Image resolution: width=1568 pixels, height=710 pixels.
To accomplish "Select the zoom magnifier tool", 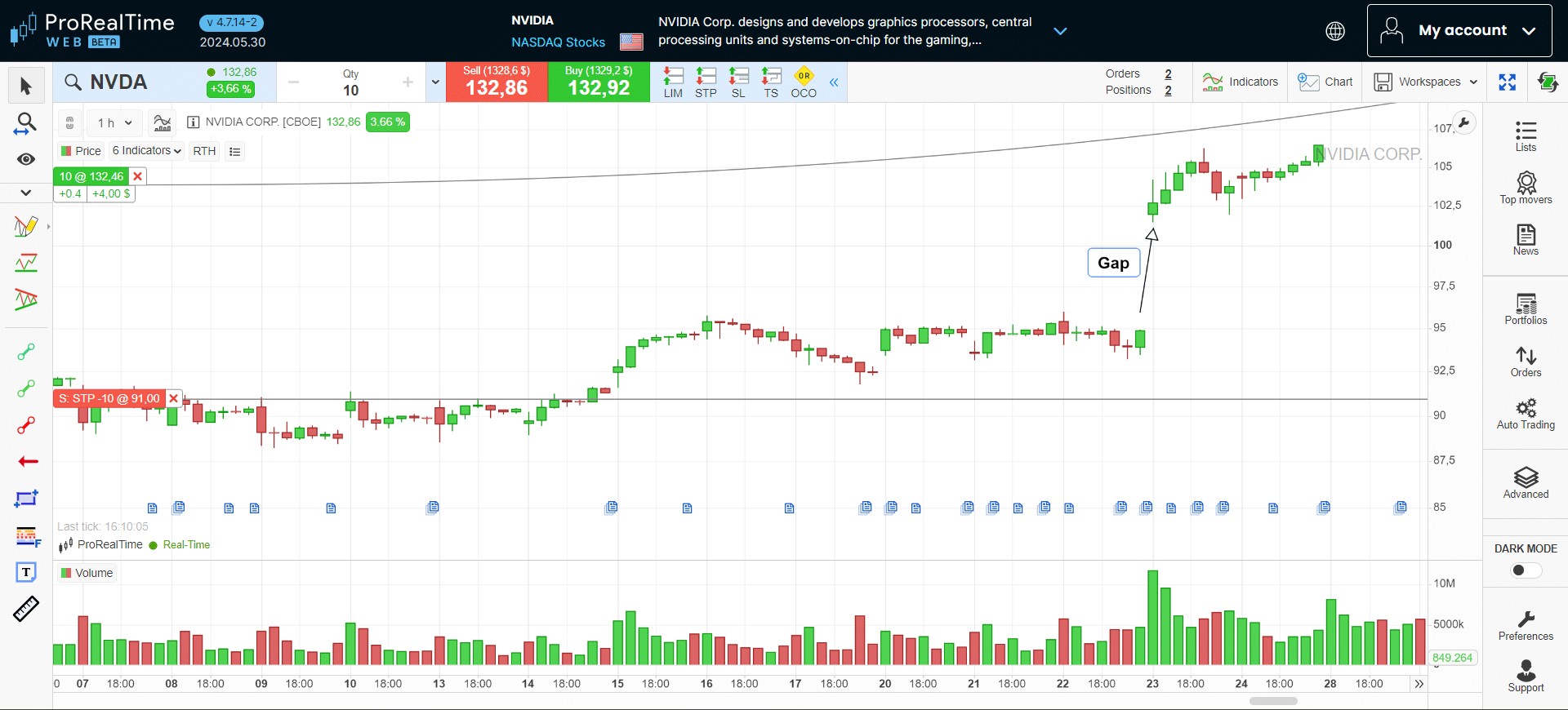I will click(26, 123).
